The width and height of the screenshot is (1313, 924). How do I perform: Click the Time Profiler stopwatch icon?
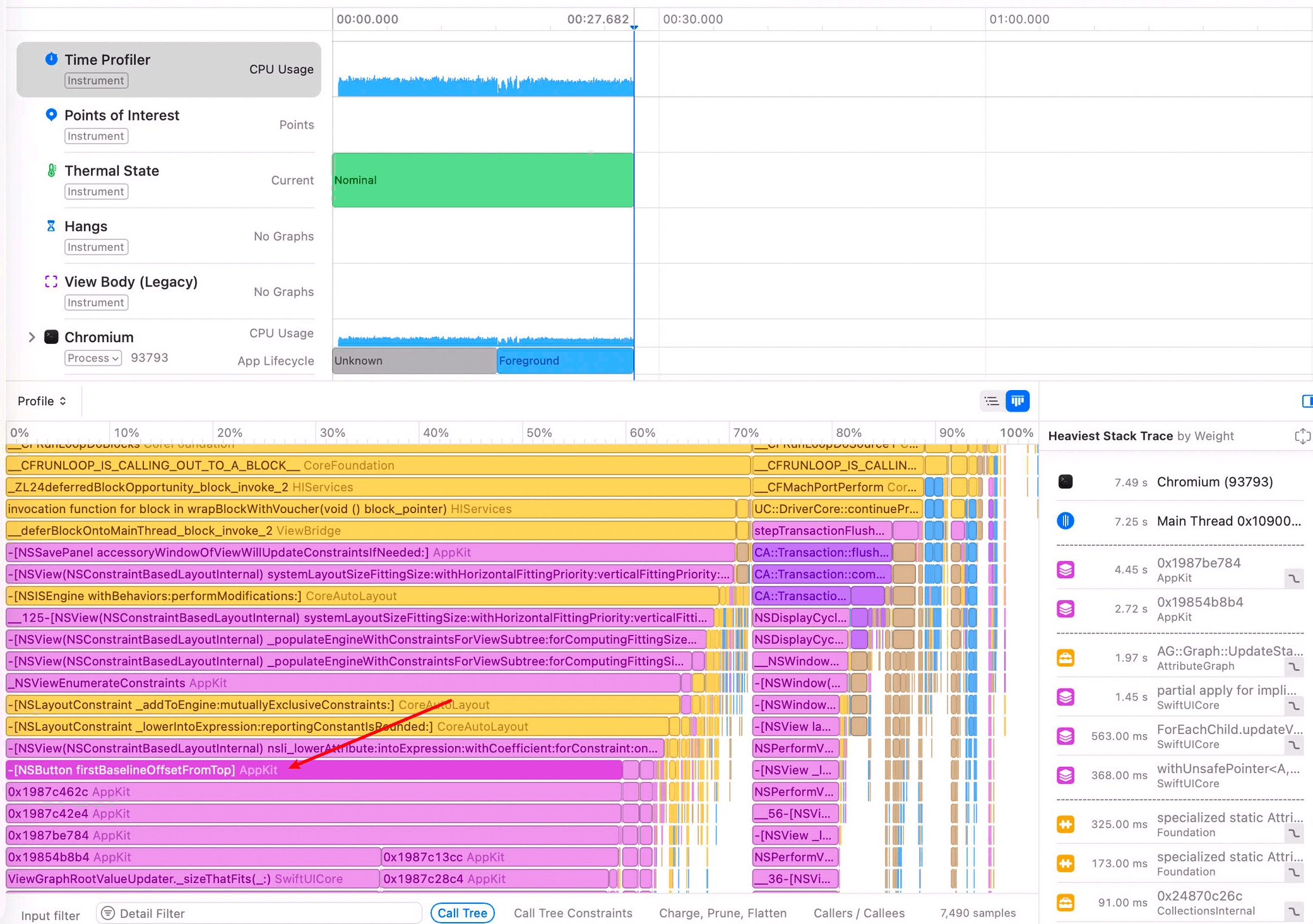coord(51,59)
